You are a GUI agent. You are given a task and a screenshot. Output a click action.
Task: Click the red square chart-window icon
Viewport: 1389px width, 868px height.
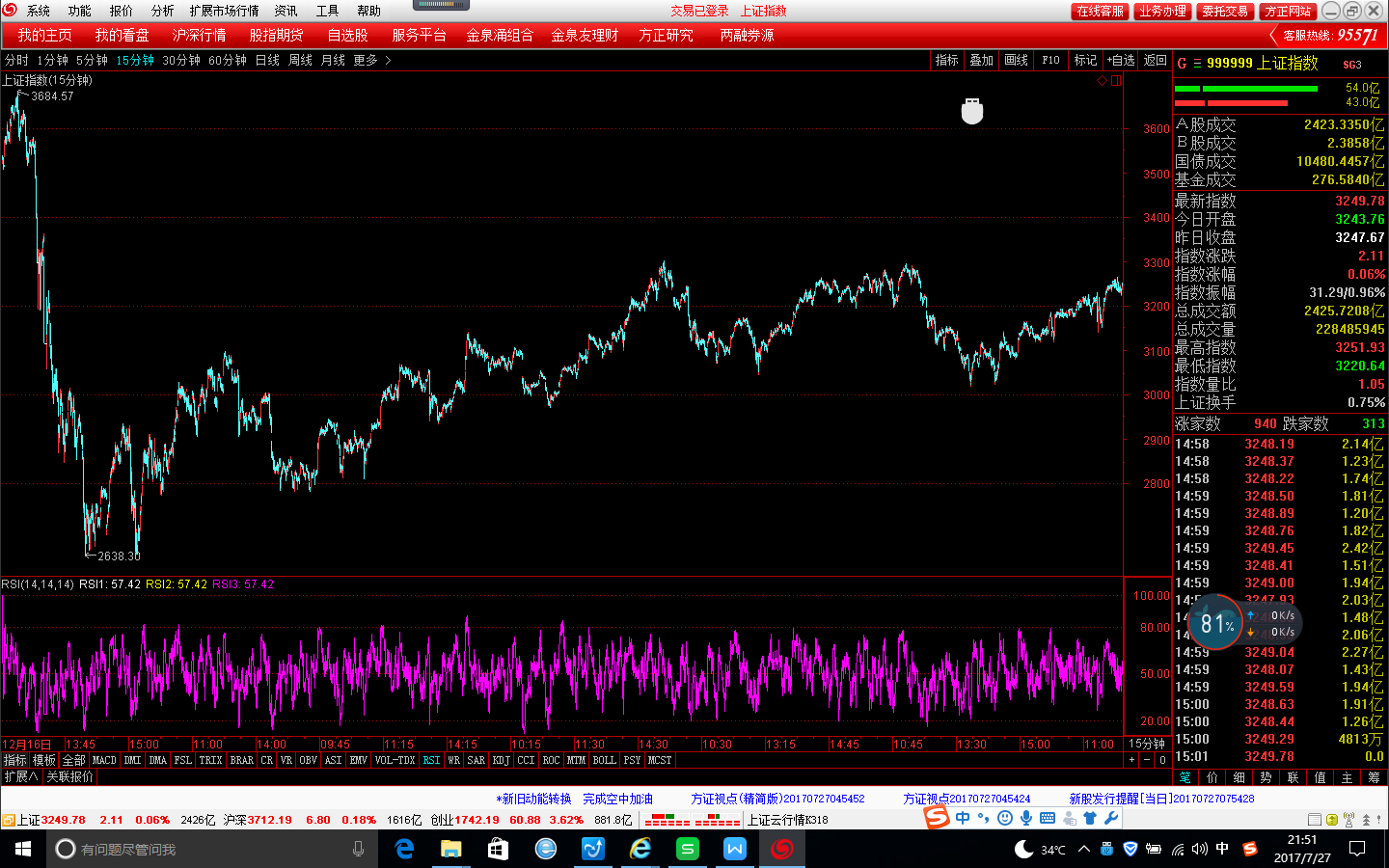(1115, 81)
